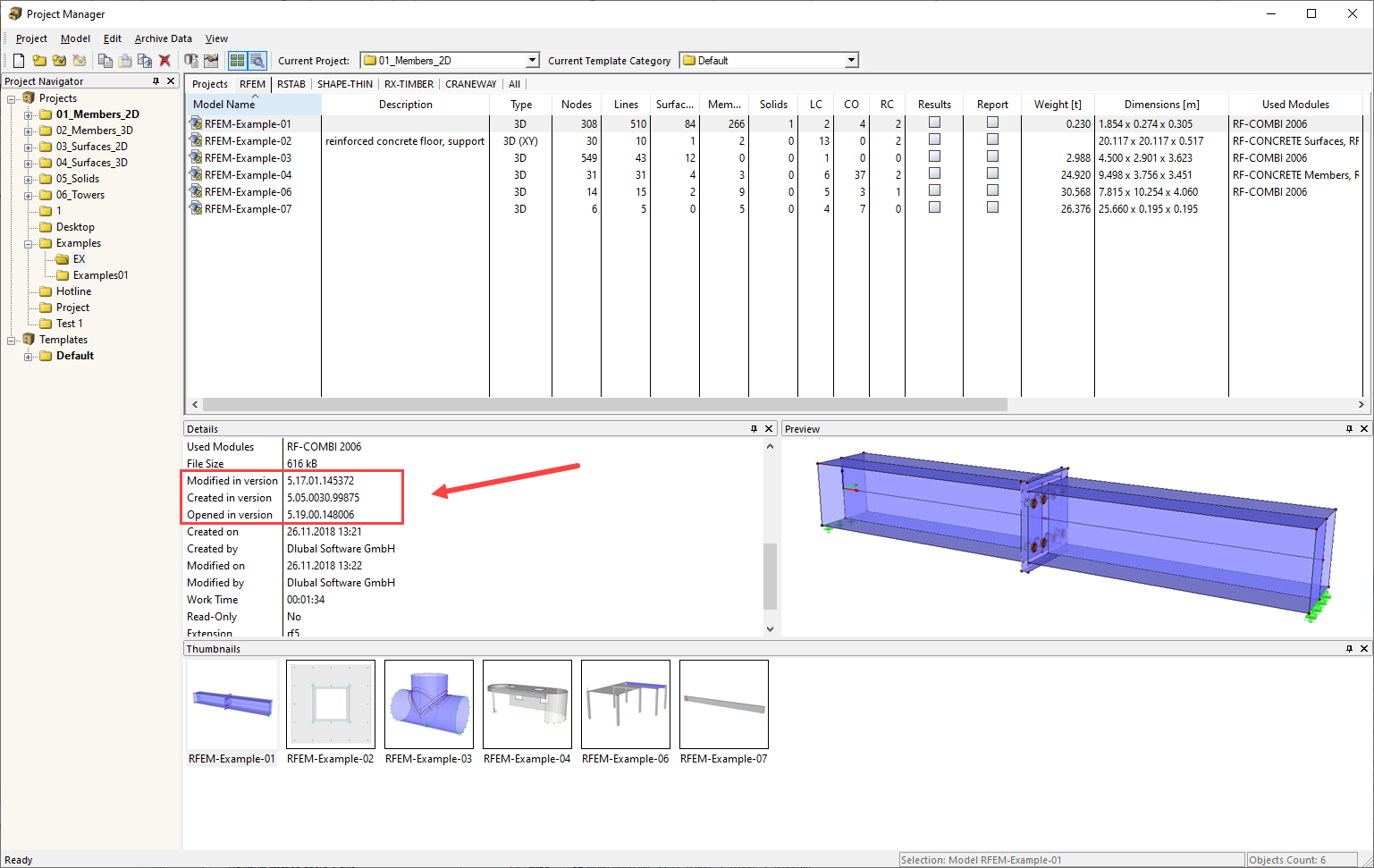This screenshot has width=1374, height=868.
Task: Collapse the Templates root tree node
Action: click(12, 340)
